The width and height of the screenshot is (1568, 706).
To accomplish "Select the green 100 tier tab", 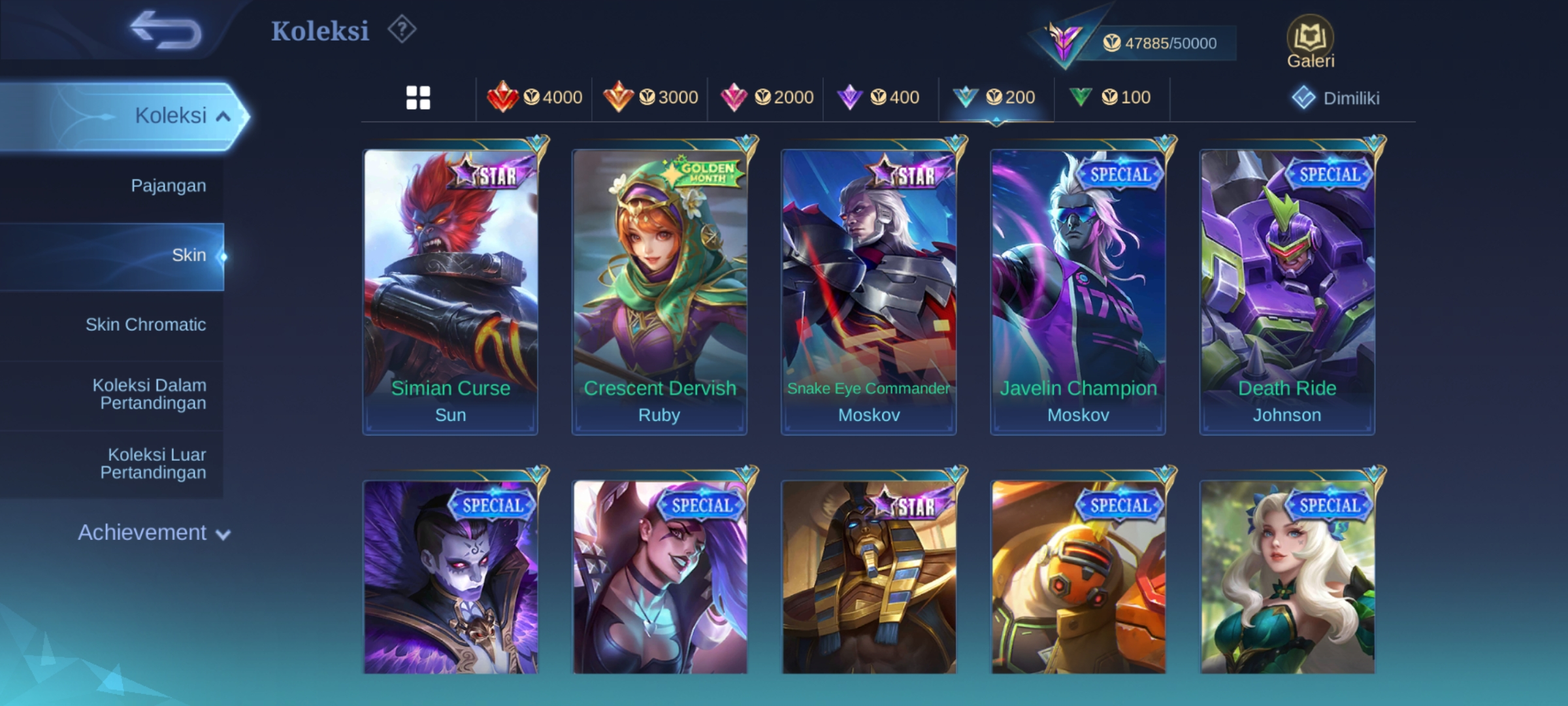I will point(1110,97).
